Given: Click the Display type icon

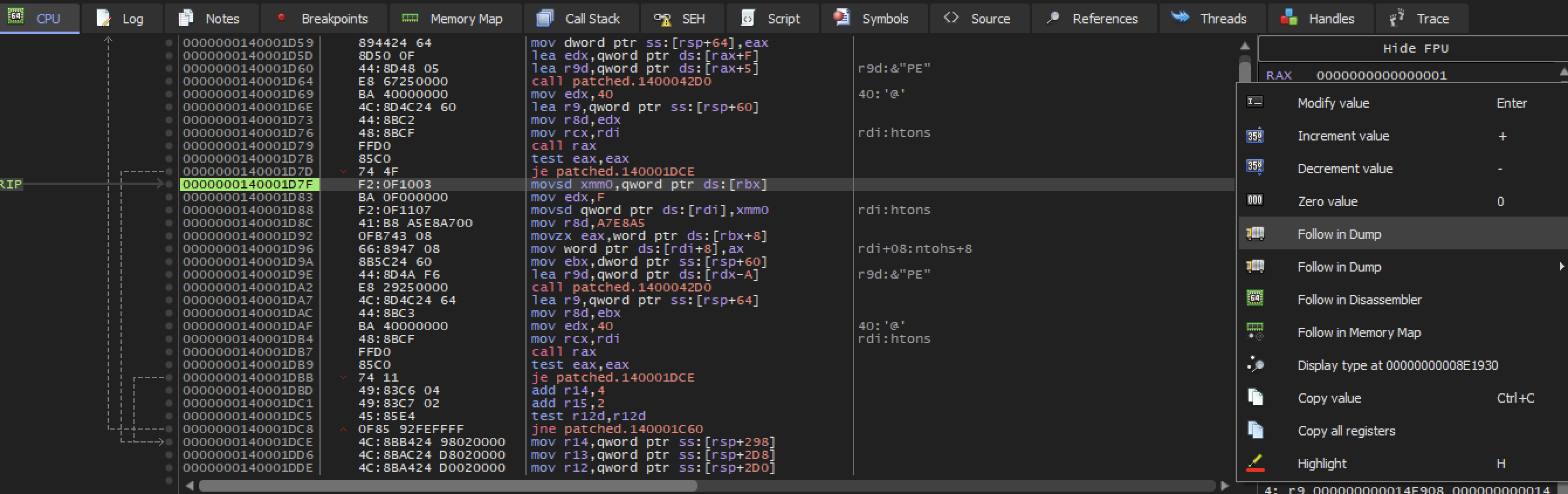Looking at the screenshot, I should point(1254,363).
